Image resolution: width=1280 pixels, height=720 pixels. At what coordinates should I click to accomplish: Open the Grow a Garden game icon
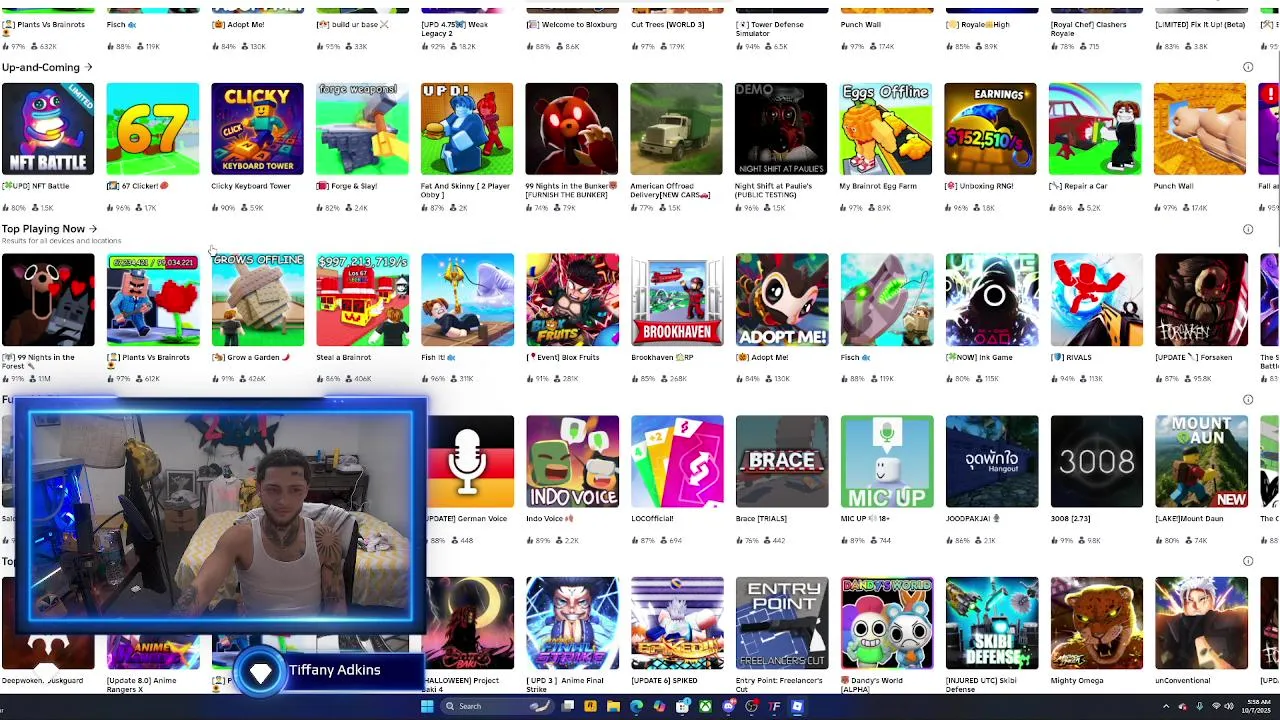tap(257, 300)
